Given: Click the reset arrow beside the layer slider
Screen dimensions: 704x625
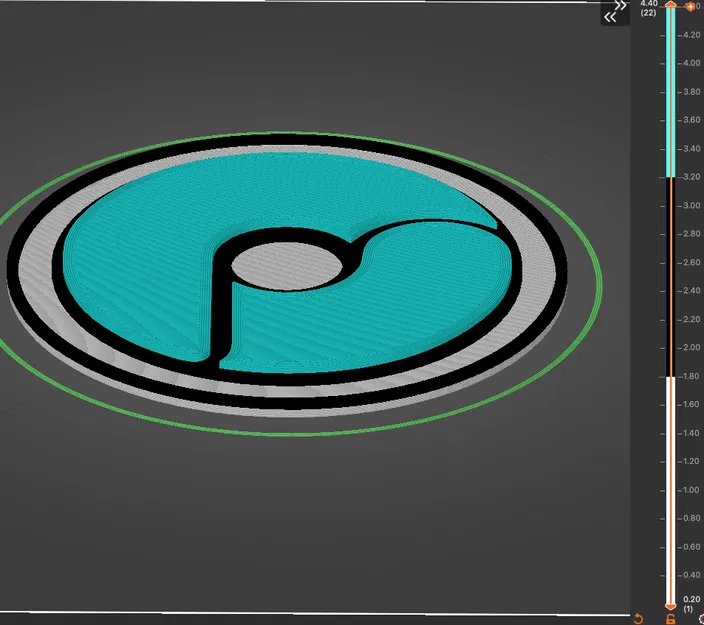Looking at the screenshot, I should pyautogui.click(x=638, y=619).
